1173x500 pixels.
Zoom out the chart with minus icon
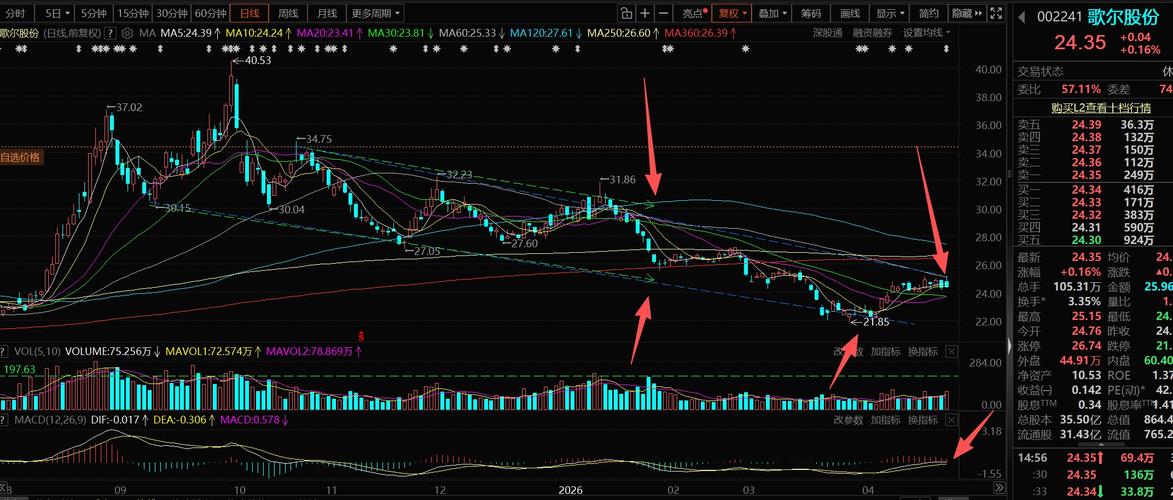[x=663, y=13]
